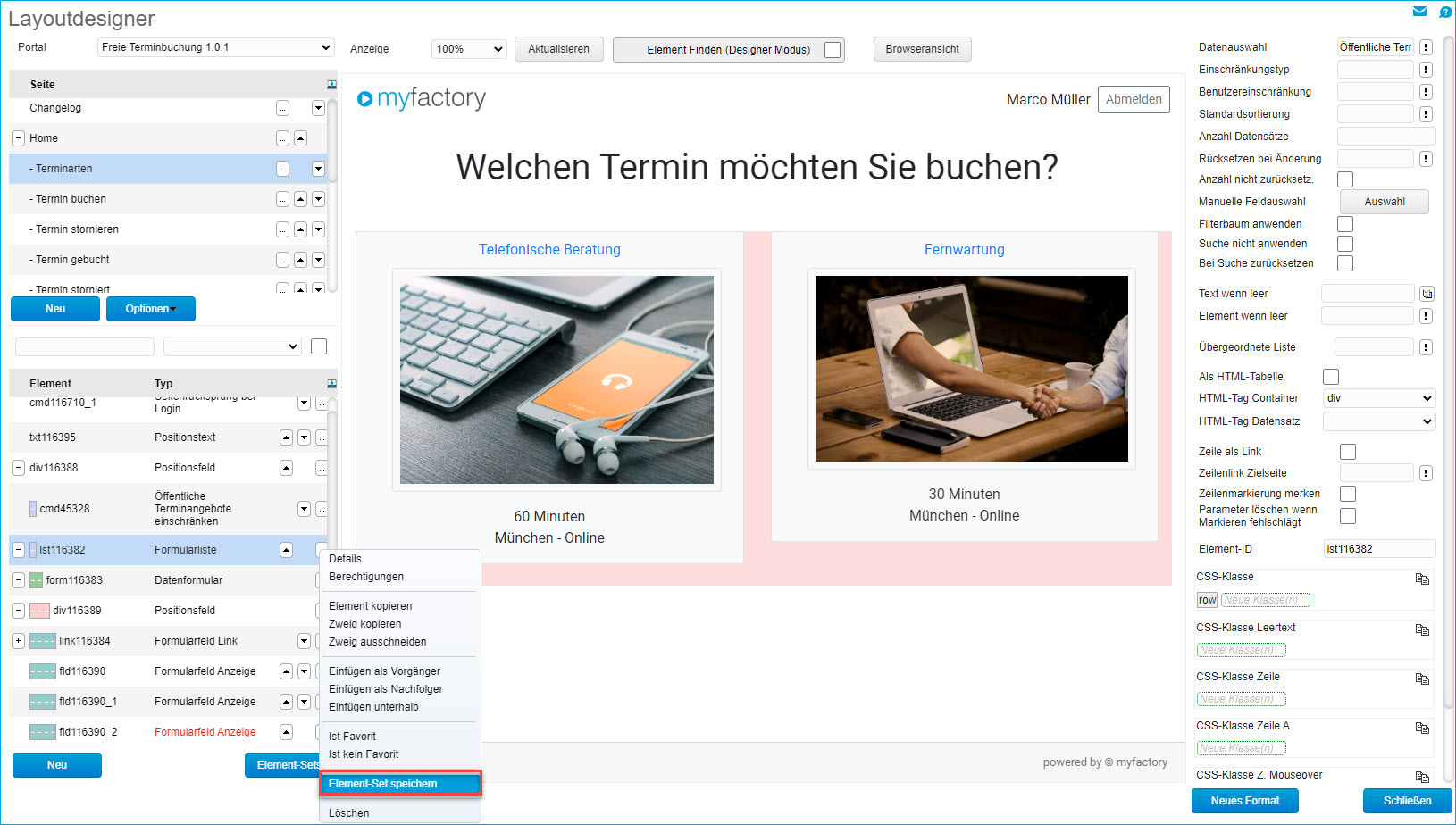
Task: Enable Zeilenmarkierung merken checkbox
Action: coord(1348,494)
